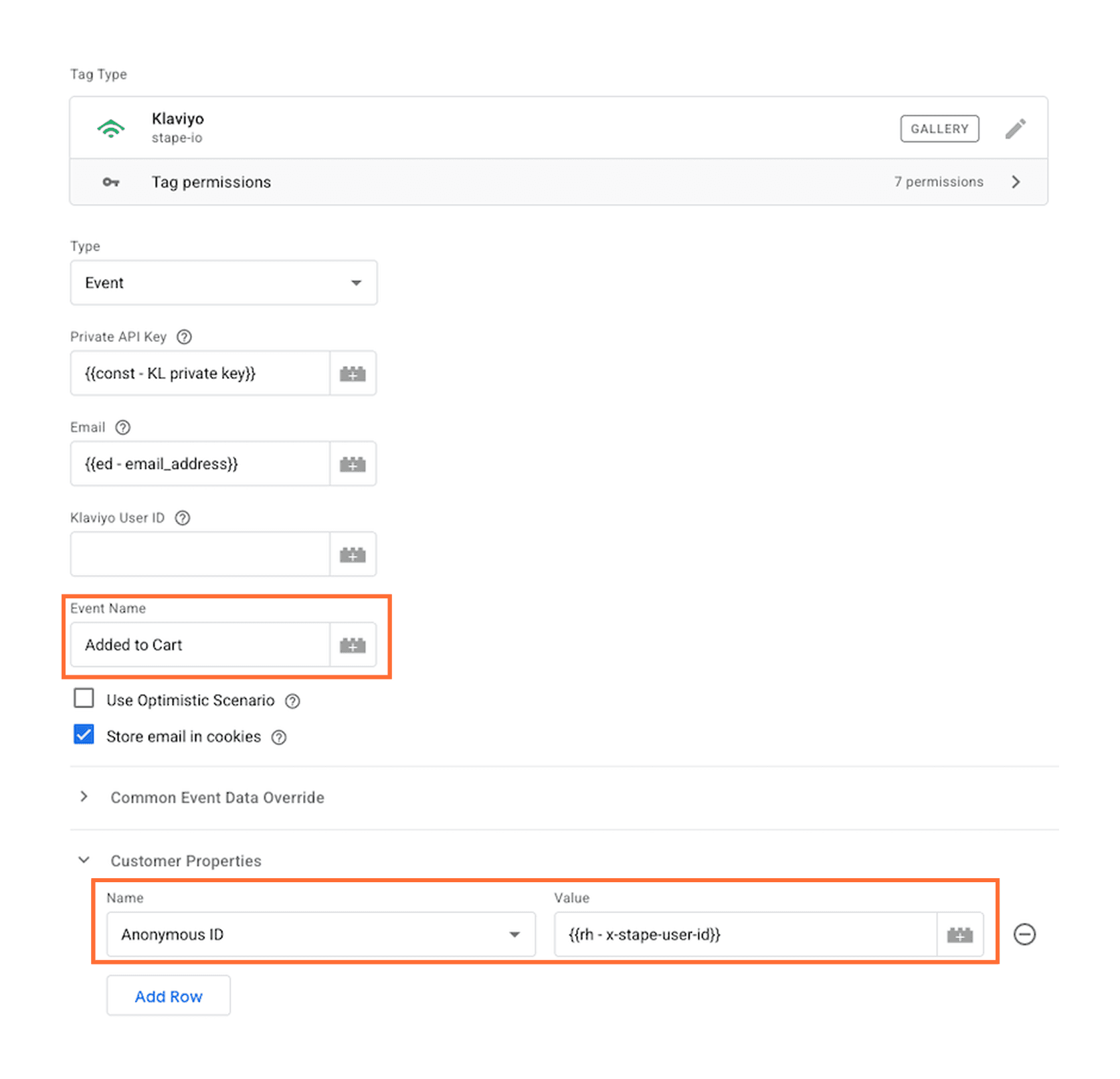Open variable picker for Private API Key
The height and width of the screenshot is (1079, 1120).
[353, 373]
